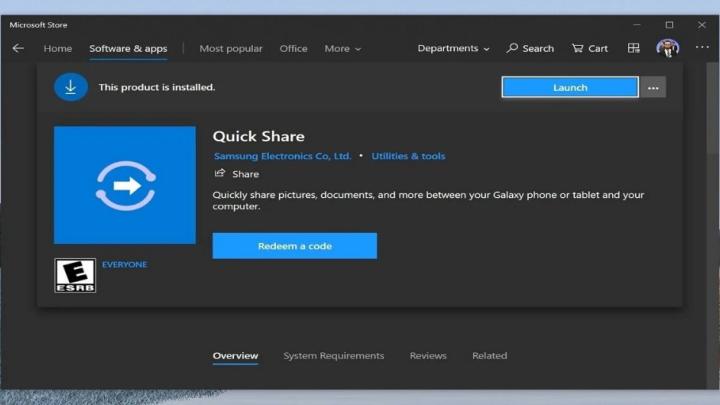The image size is (720, 405).
Task: Share the Quick Share app
Action: pos(237,174)
